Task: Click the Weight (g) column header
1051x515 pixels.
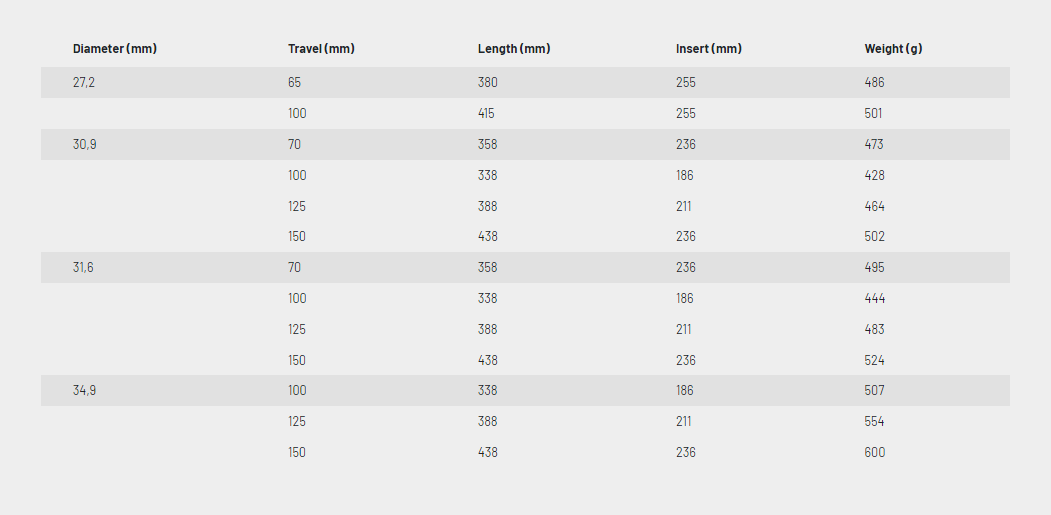Action: (893, 49)
